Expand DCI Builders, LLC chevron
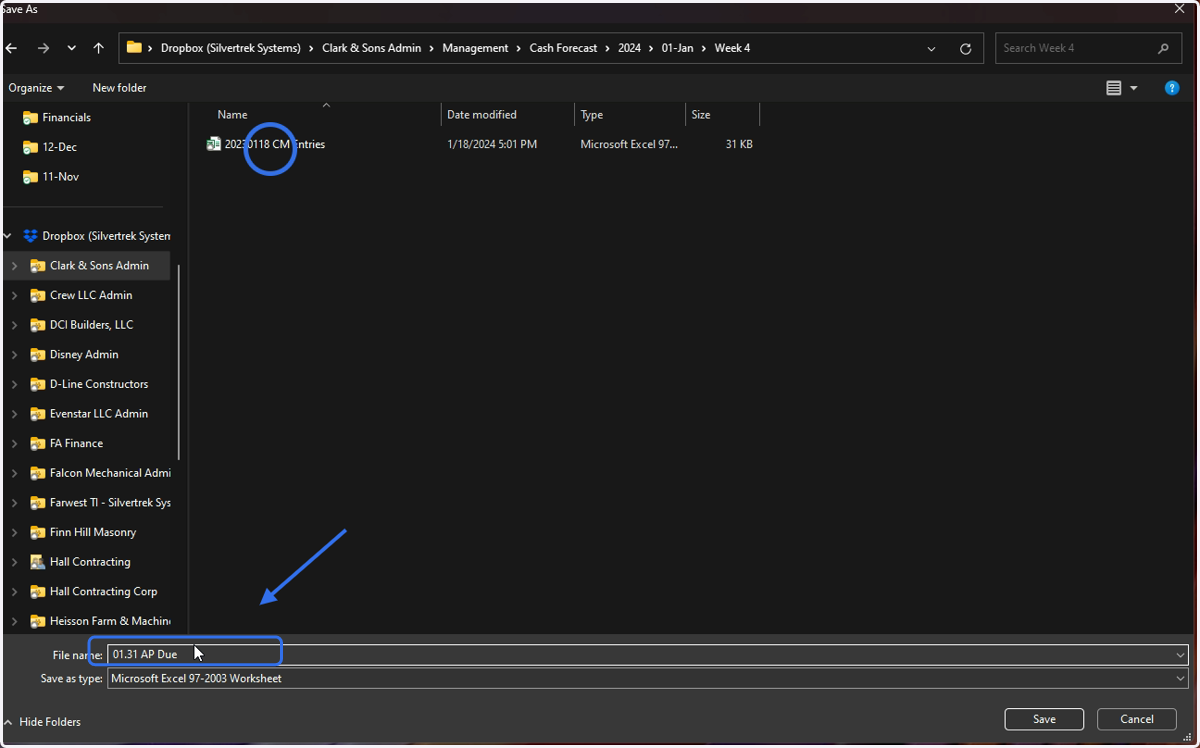The height and width of the screenshot is (748, 1200). coord(14,325)
